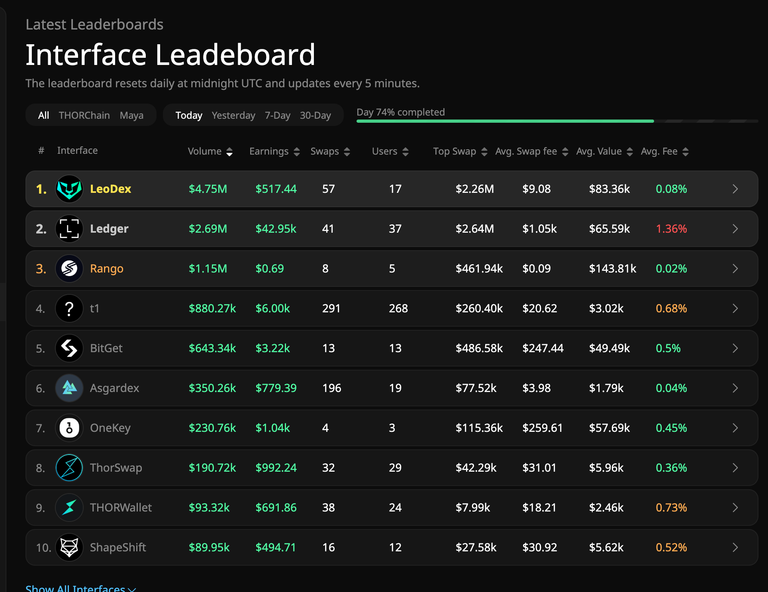Click the Interface Leadeboard heading

[170, 54]
